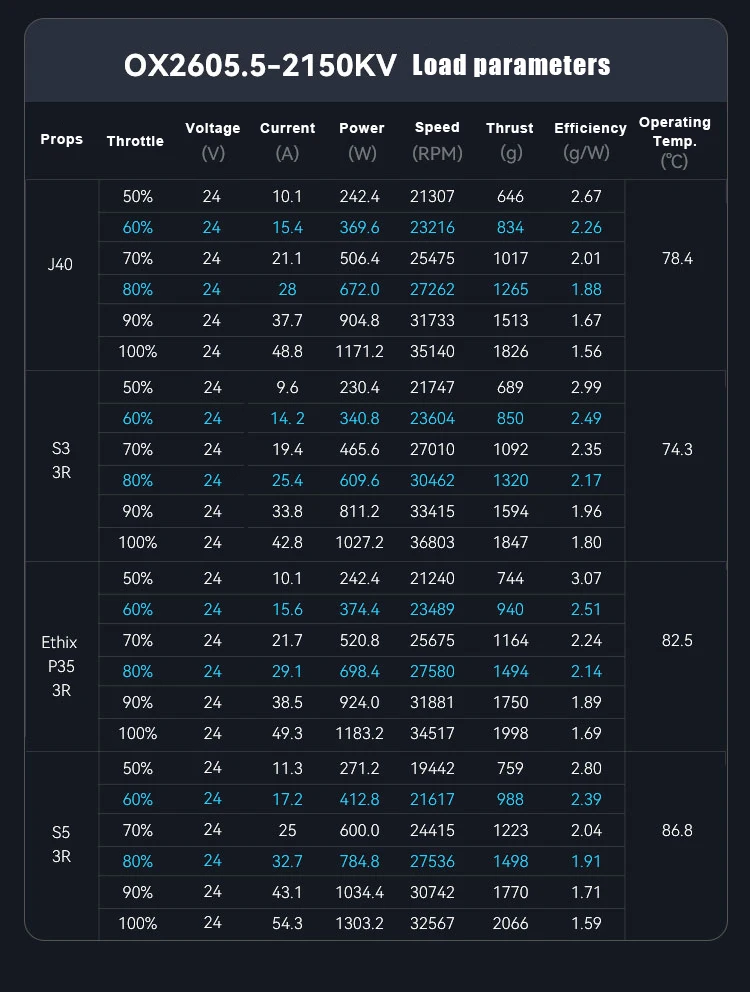Click the Operating Temp. column header
Image resolution: width=750 pixels, height=992 pixels.
coord(675,140)
